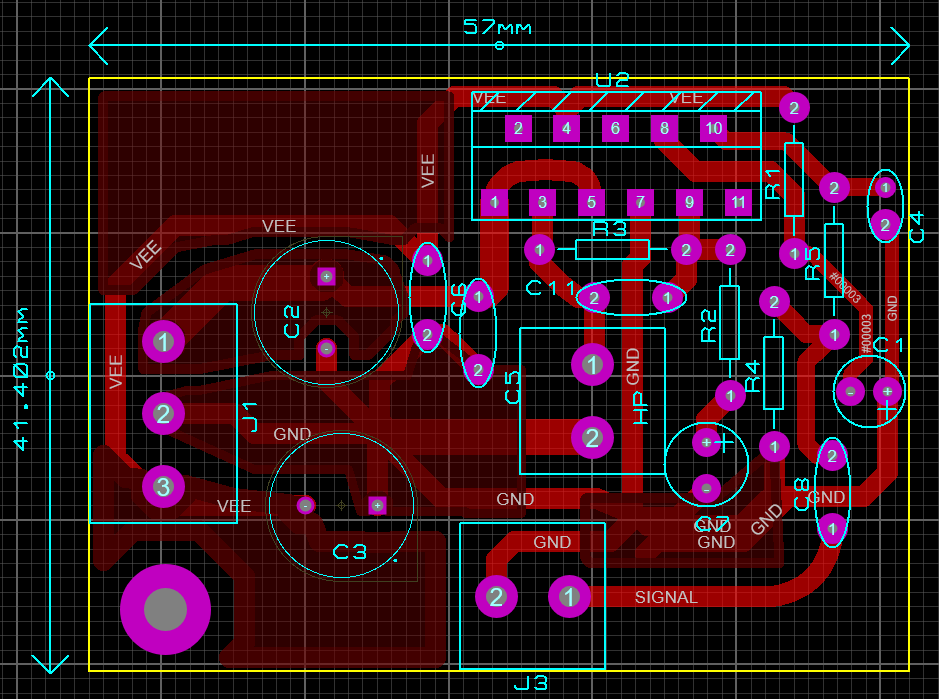Select pad 7 of IC U2

pyautogui.click(x=640, y=202)
